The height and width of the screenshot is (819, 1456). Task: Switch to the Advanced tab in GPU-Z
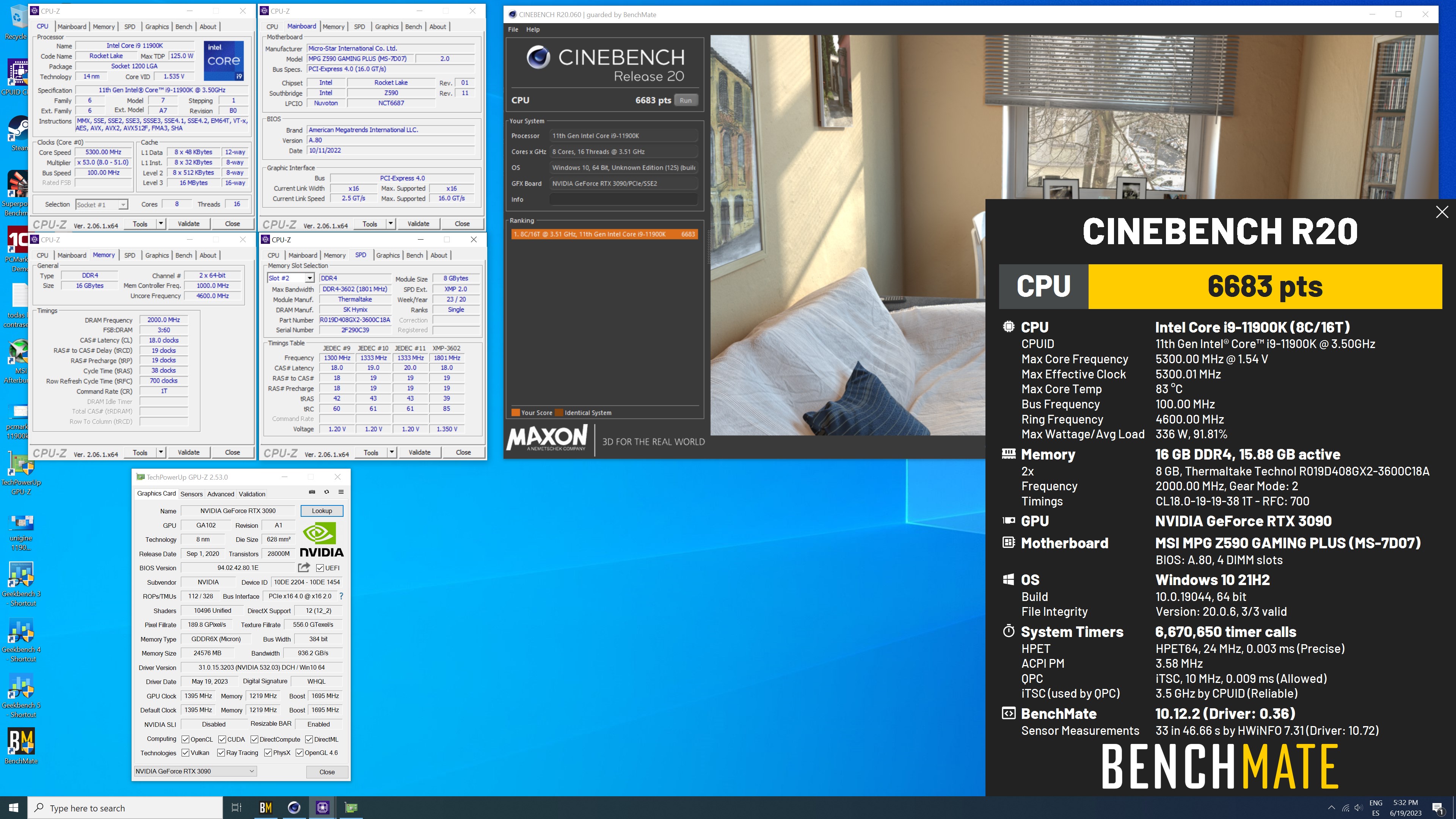[220, 494]
